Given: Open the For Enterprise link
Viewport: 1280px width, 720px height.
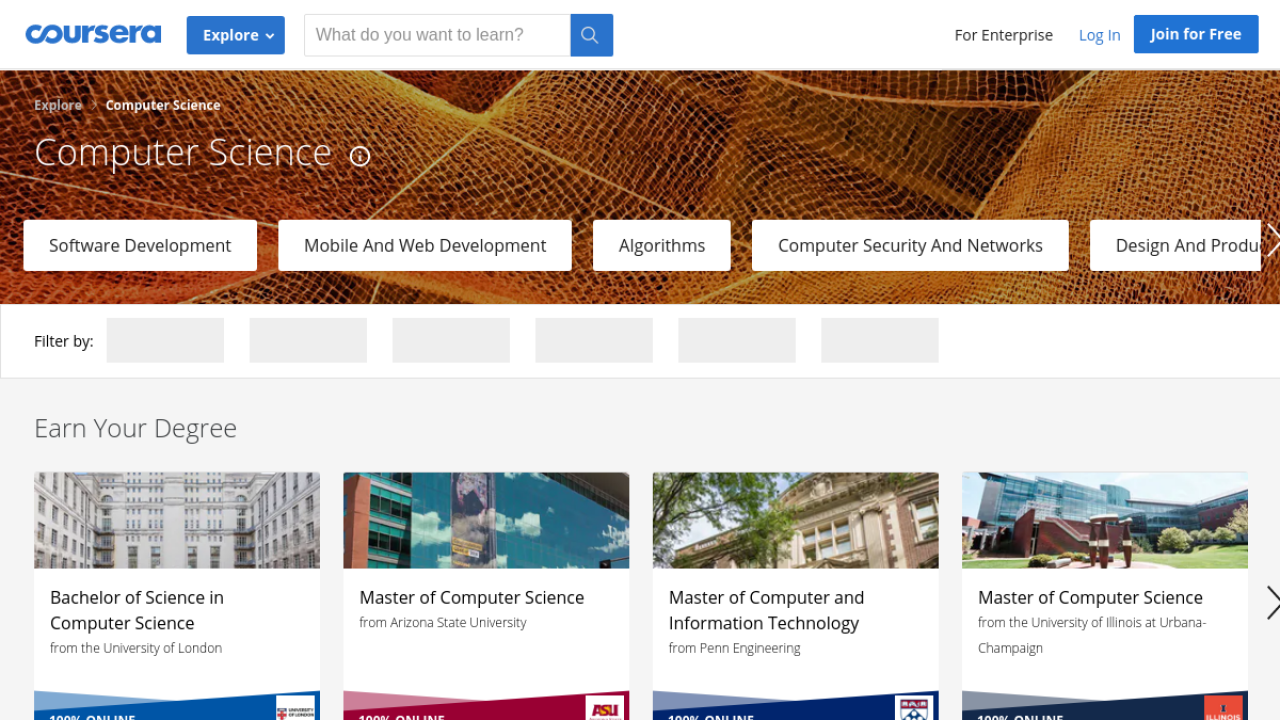Looking at the screenshot, I should coord(1003,35).
